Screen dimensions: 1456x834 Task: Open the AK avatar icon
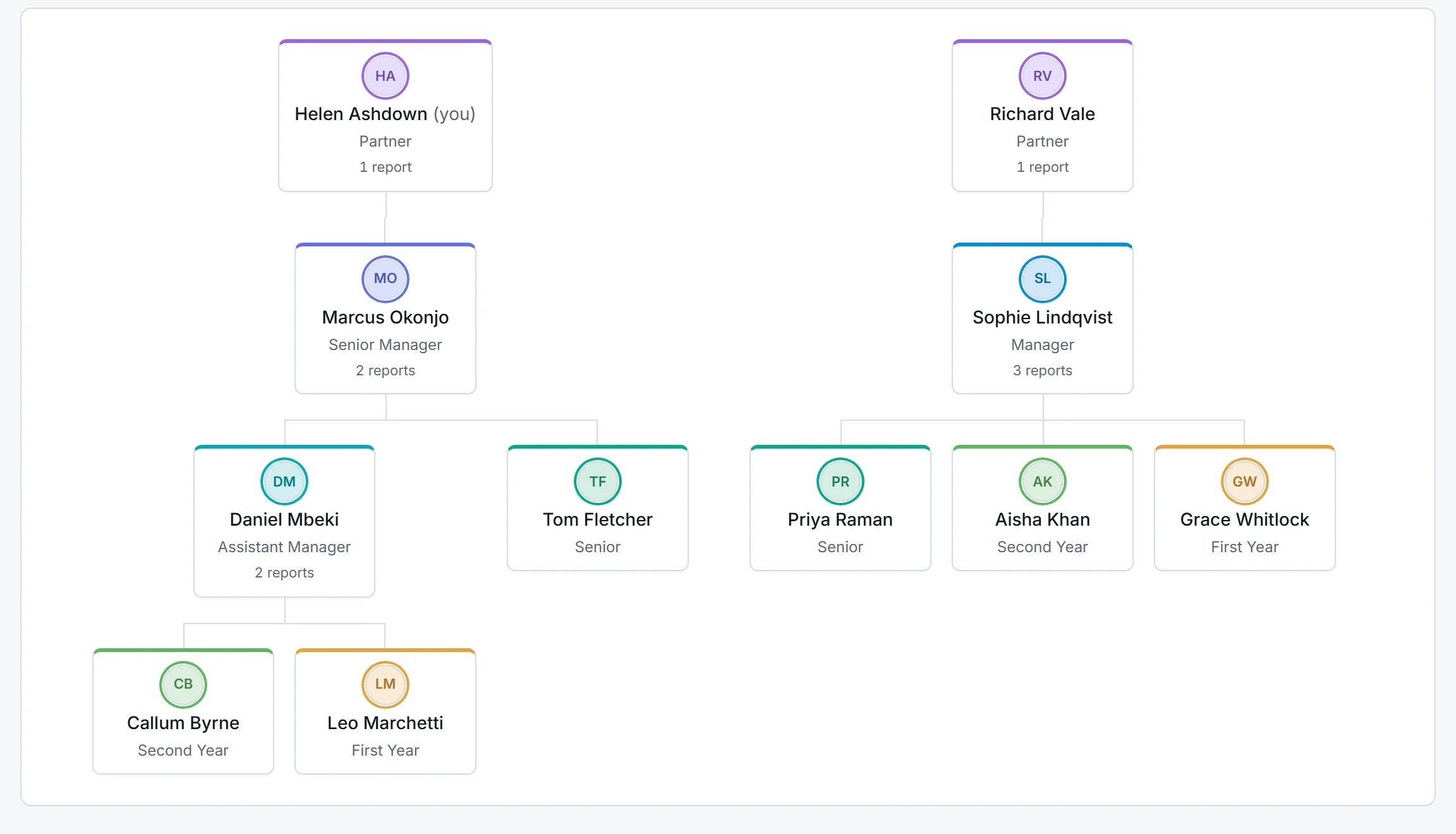[1043, 481]
